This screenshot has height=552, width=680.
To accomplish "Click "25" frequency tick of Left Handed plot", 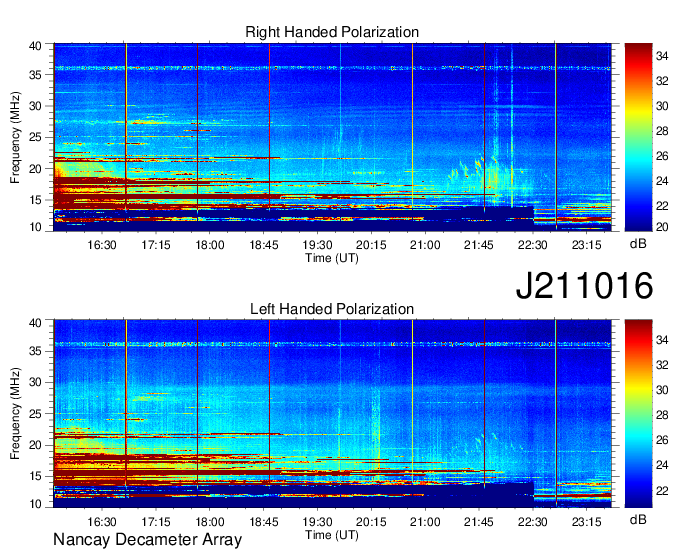I will point(35,414).
